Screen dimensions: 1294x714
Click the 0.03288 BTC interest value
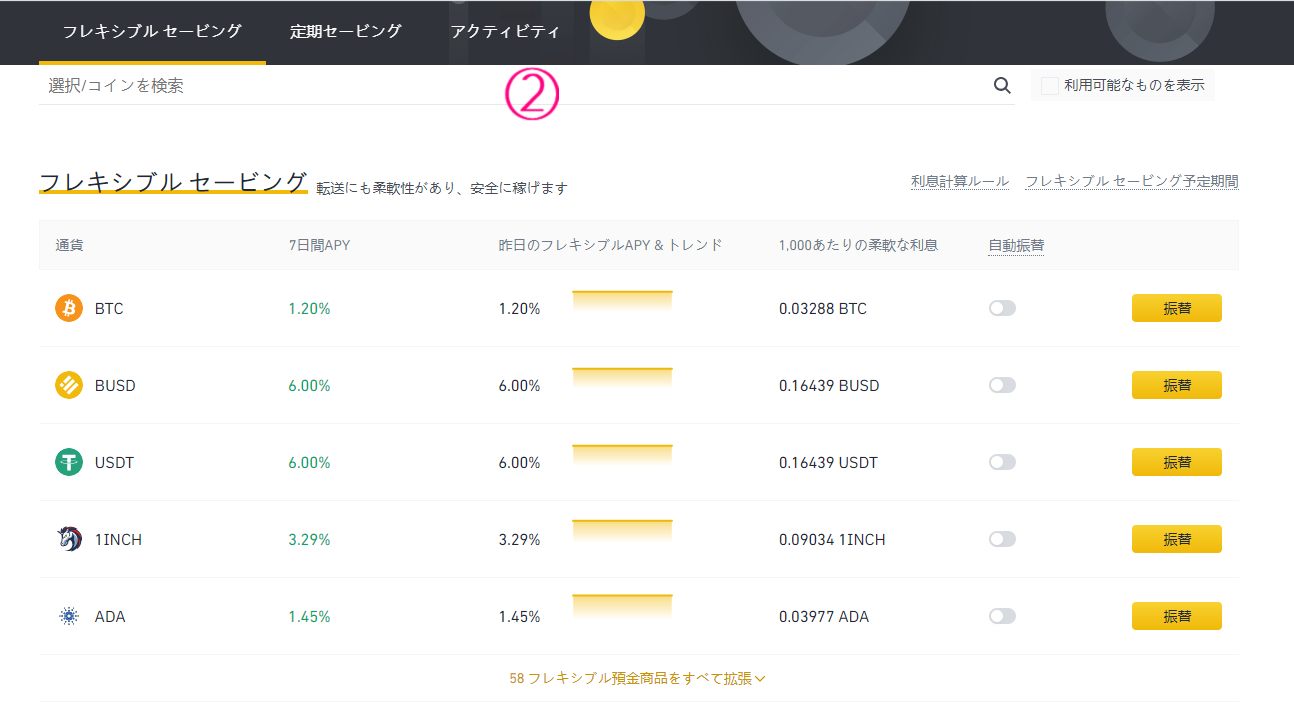(x=823, y=309)
